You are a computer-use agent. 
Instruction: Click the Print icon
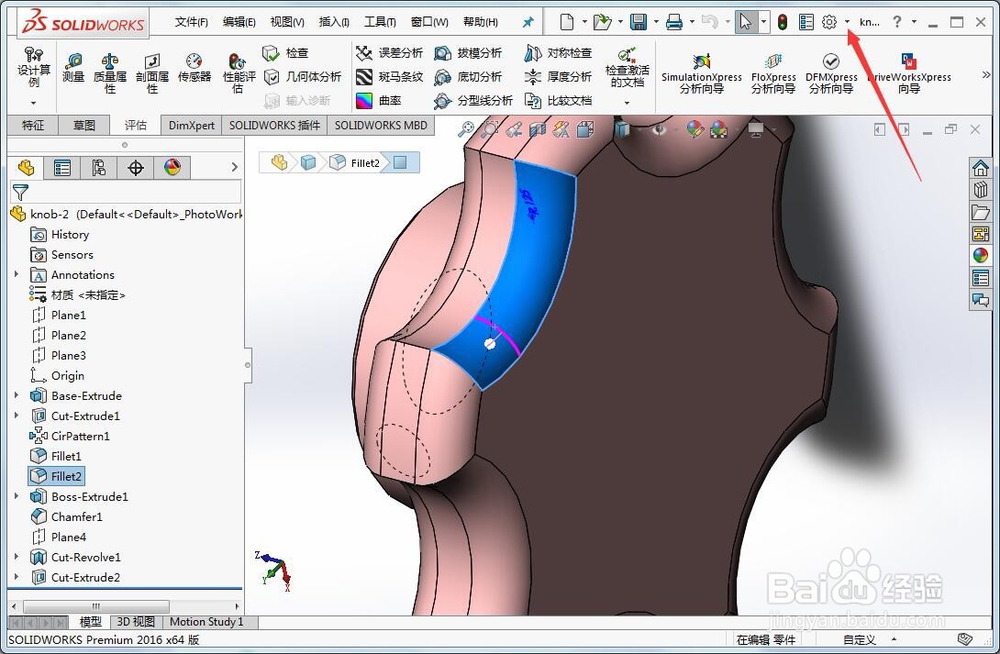674,22
